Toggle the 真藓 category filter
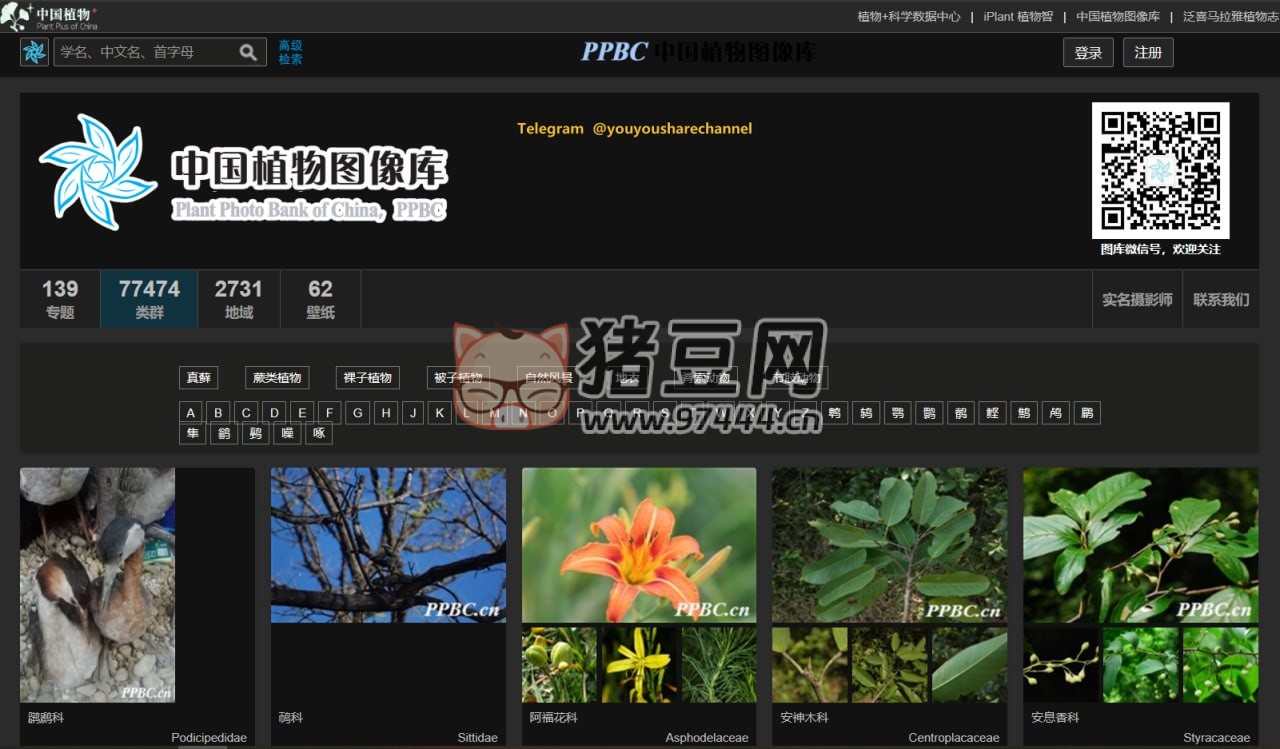 (x=198, y=378)
